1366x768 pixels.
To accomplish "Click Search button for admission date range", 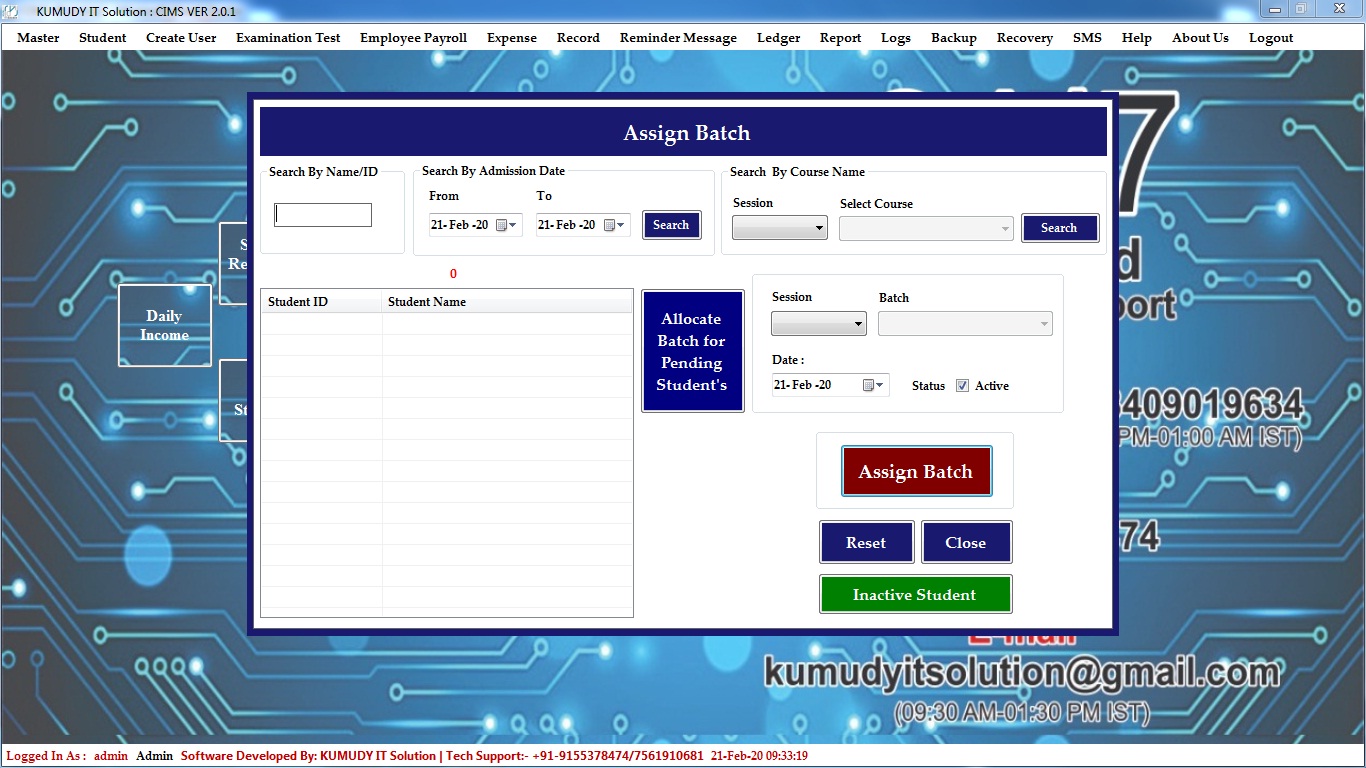I will click(671, 225).
